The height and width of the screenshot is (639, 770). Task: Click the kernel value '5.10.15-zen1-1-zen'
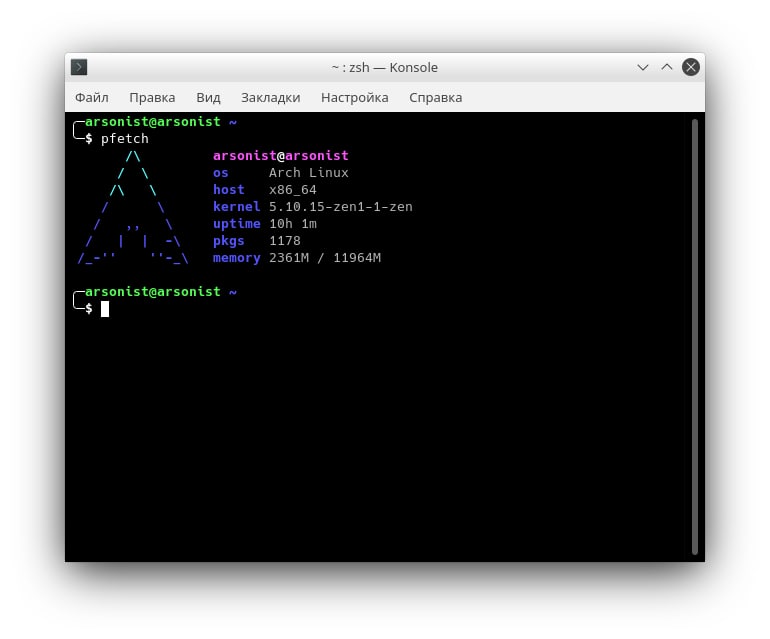341,207
